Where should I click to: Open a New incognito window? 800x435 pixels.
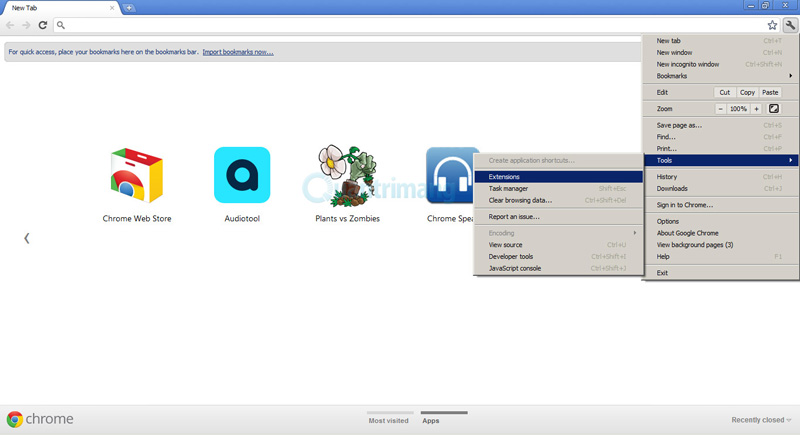[x=720, y=64]
